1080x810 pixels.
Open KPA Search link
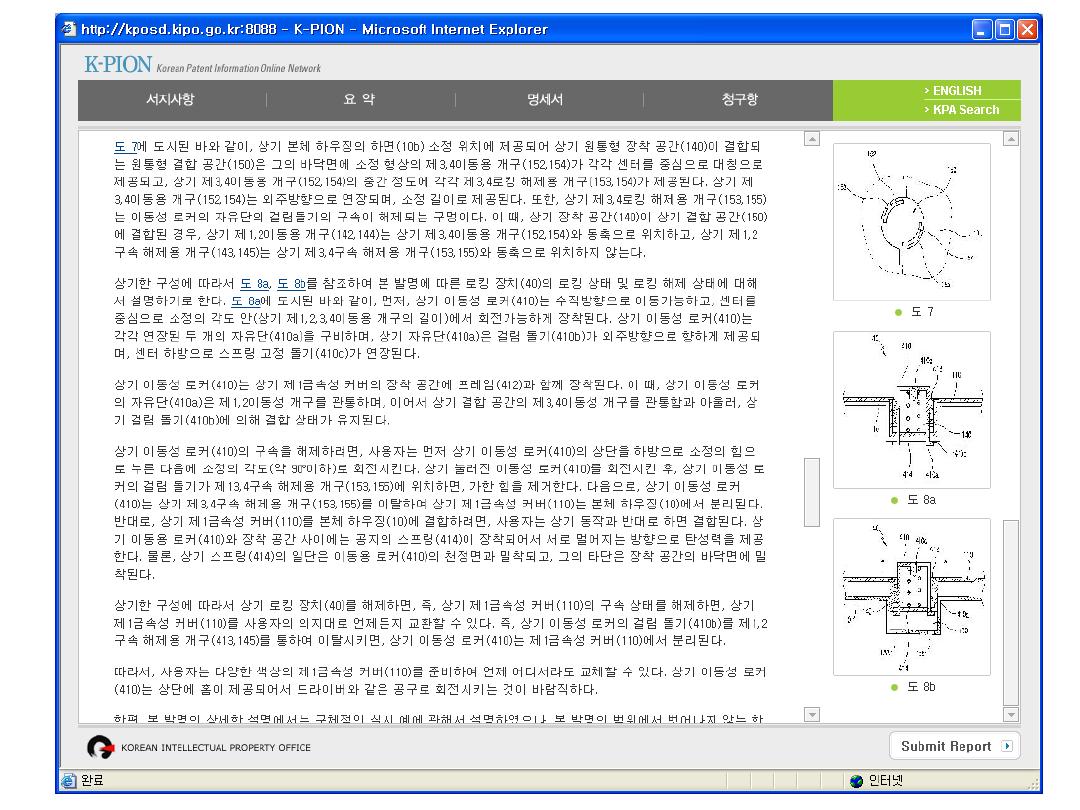point(966,110)
